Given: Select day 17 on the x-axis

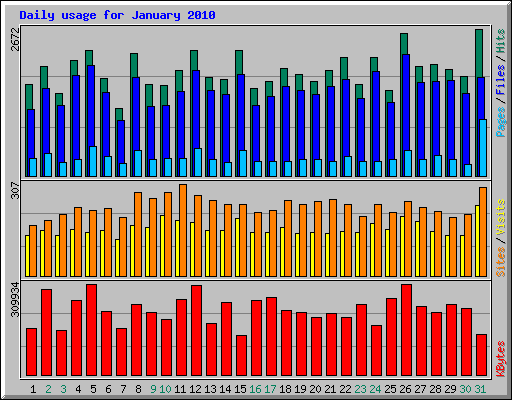Looking at the screenshot, I should click(x=270, y=389).
